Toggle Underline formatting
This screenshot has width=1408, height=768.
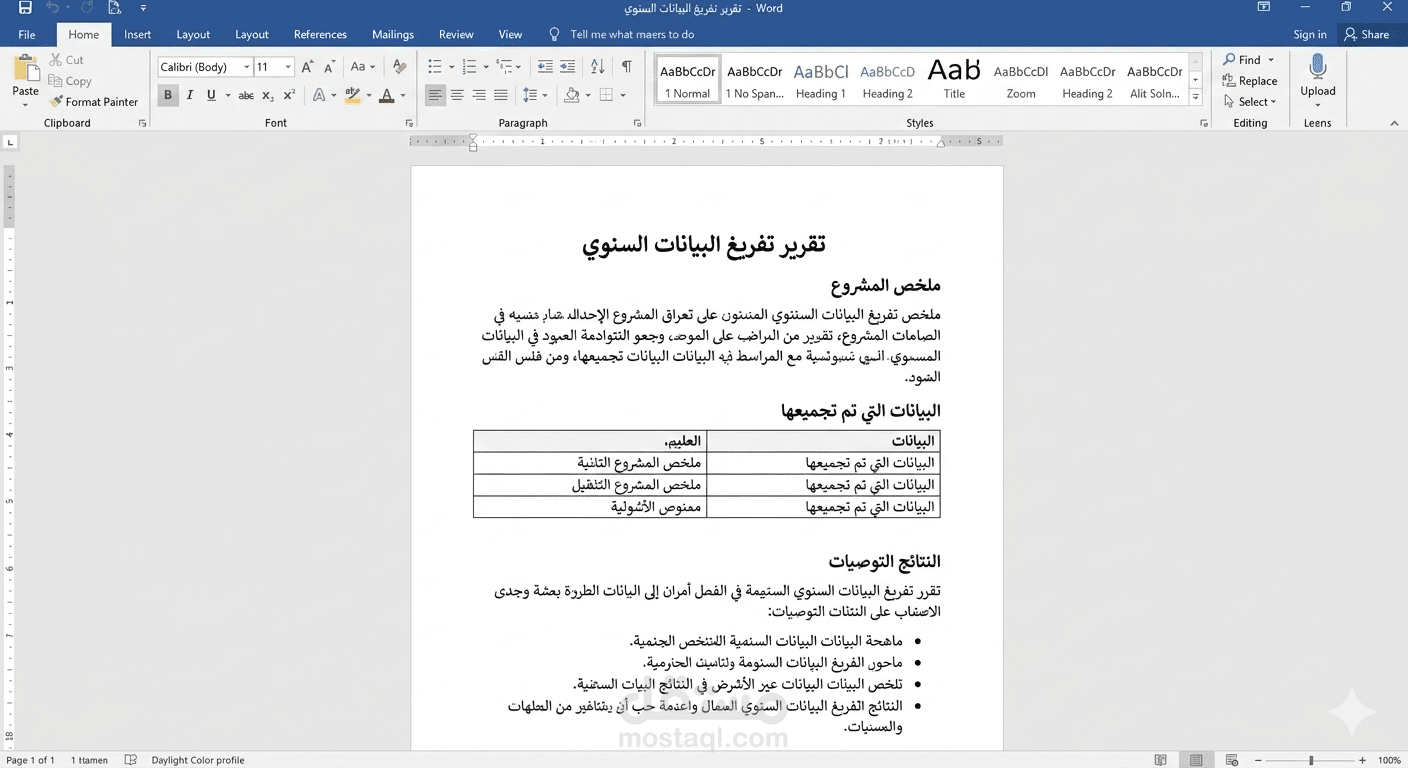point(211,96)
